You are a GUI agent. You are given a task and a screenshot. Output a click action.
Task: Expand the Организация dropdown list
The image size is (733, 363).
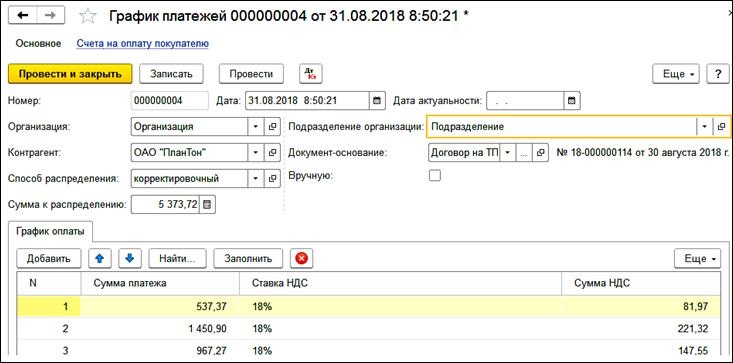coord(256,127)
